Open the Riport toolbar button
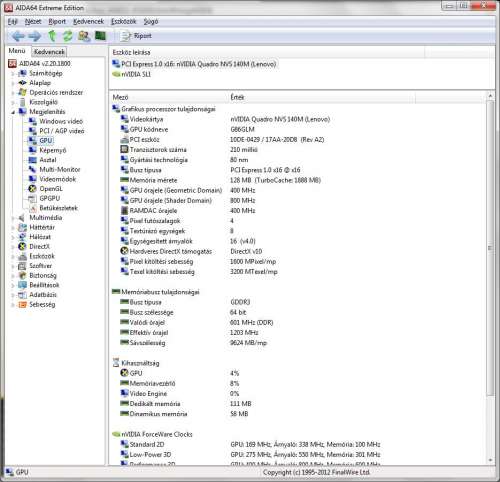 pos(136,36)
